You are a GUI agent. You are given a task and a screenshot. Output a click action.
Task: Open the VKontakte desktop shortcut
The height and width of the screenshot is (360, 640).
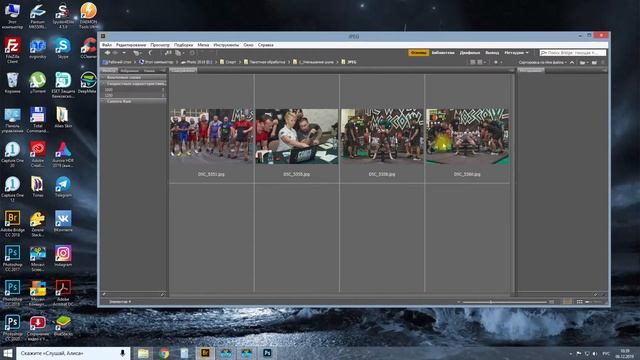tap(63, 221)
